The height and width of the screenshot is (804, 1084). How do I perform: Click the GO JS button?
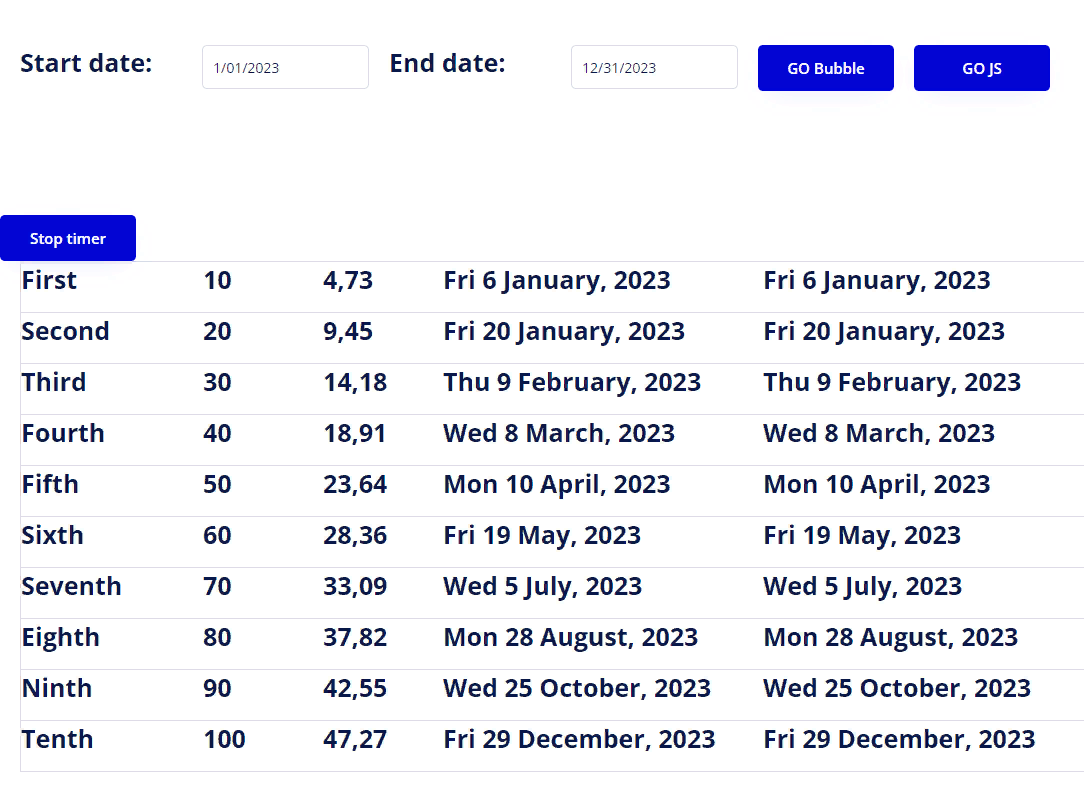click(982, 68)
